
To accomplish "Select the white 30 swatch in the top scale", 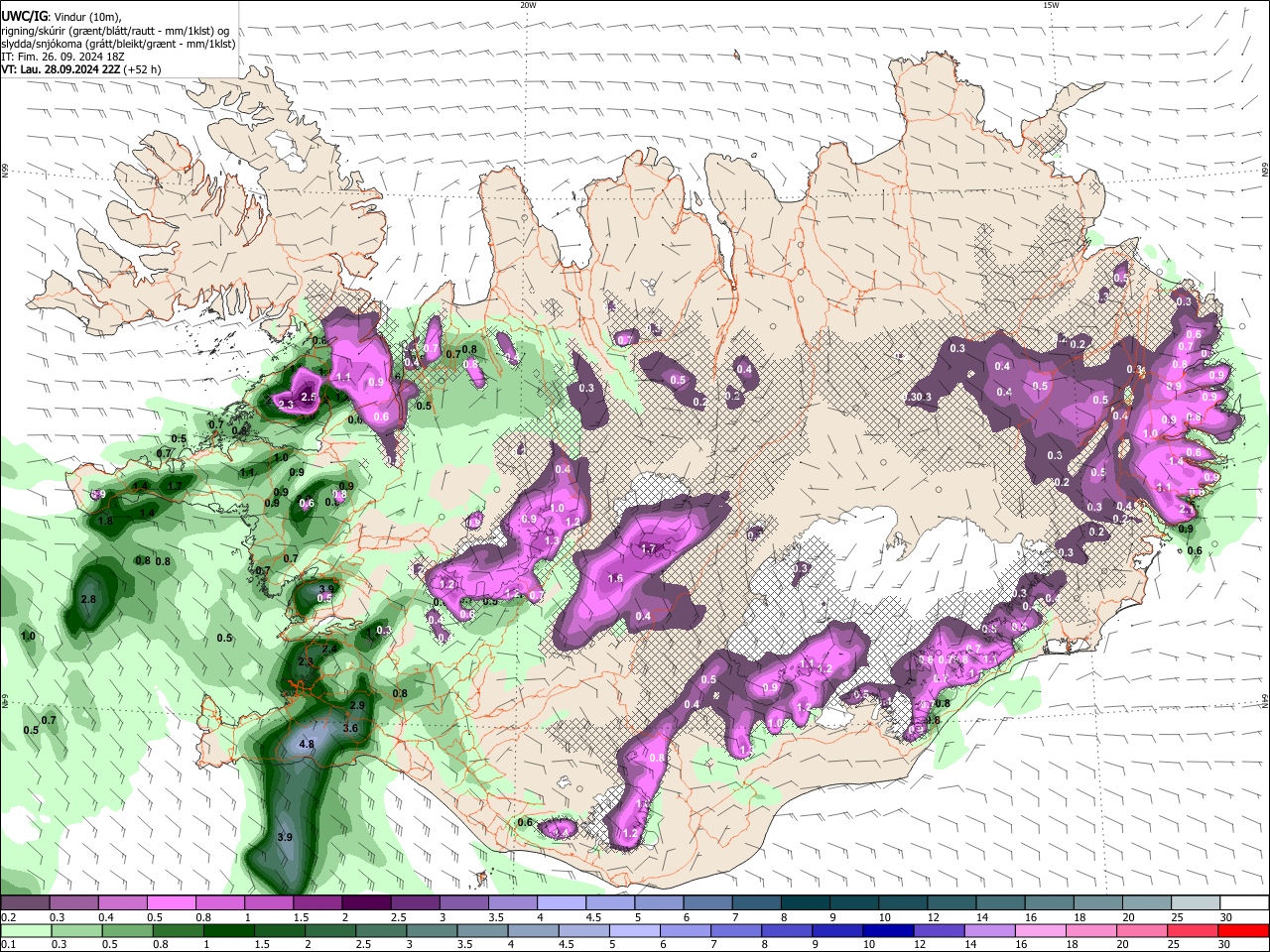I will click(x=1244, y=903).
